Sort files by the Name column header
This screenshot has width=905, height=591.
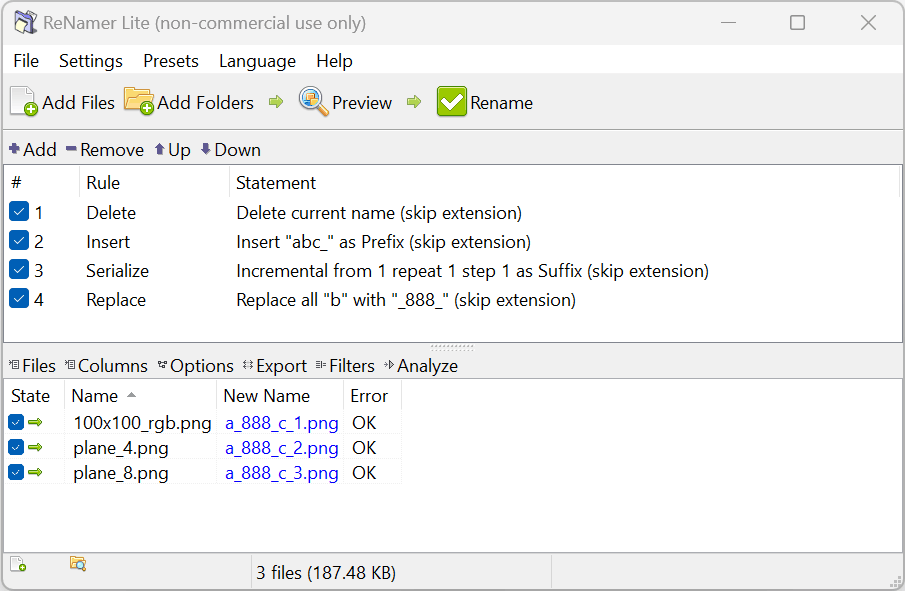click(96, 396)
